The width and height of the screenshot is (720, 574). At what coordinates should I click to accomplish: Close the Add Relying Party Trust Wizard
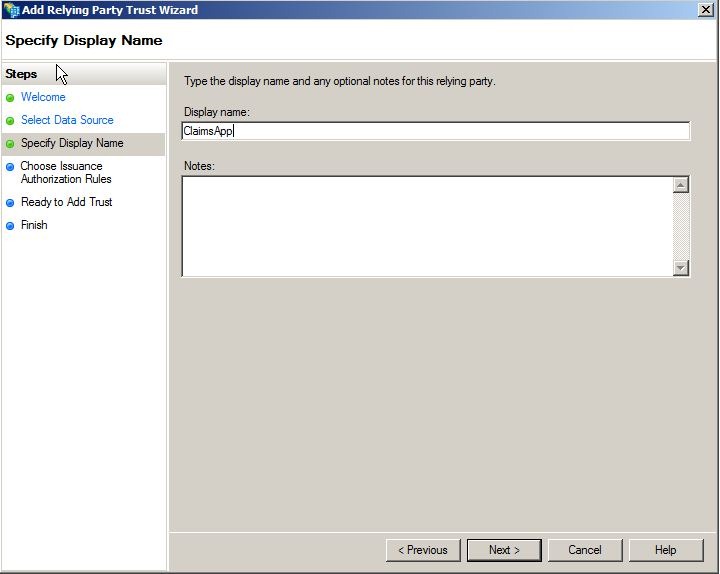705,10
